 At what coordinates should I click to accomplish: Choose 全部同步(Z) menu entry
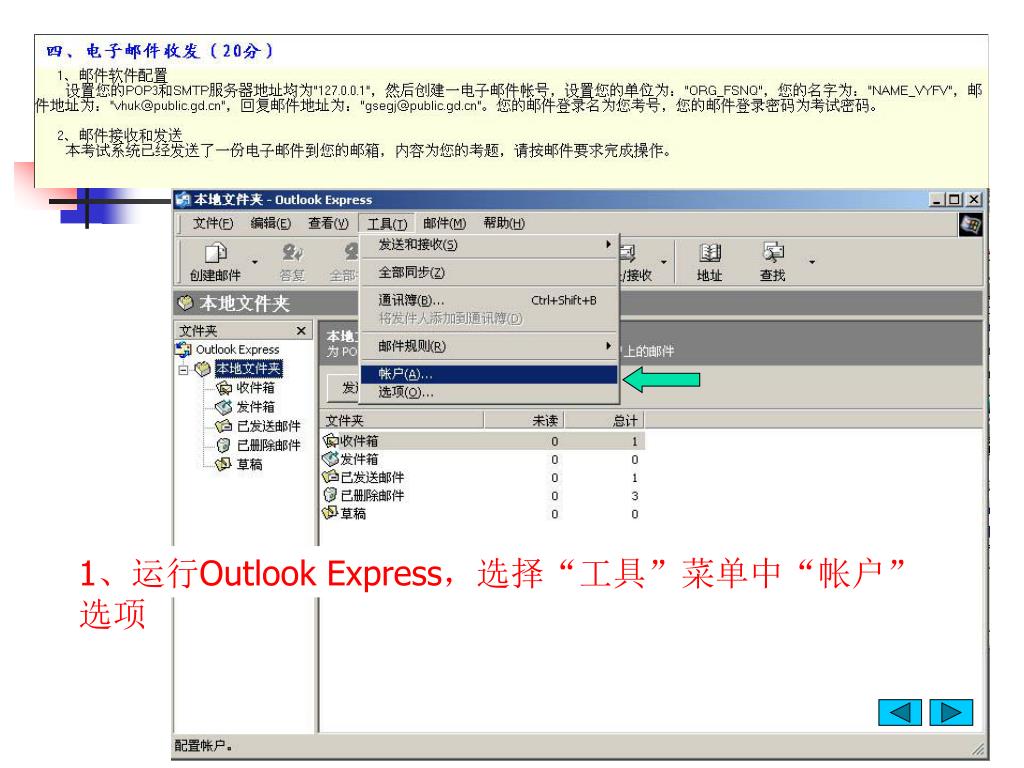tap(489, 272)
